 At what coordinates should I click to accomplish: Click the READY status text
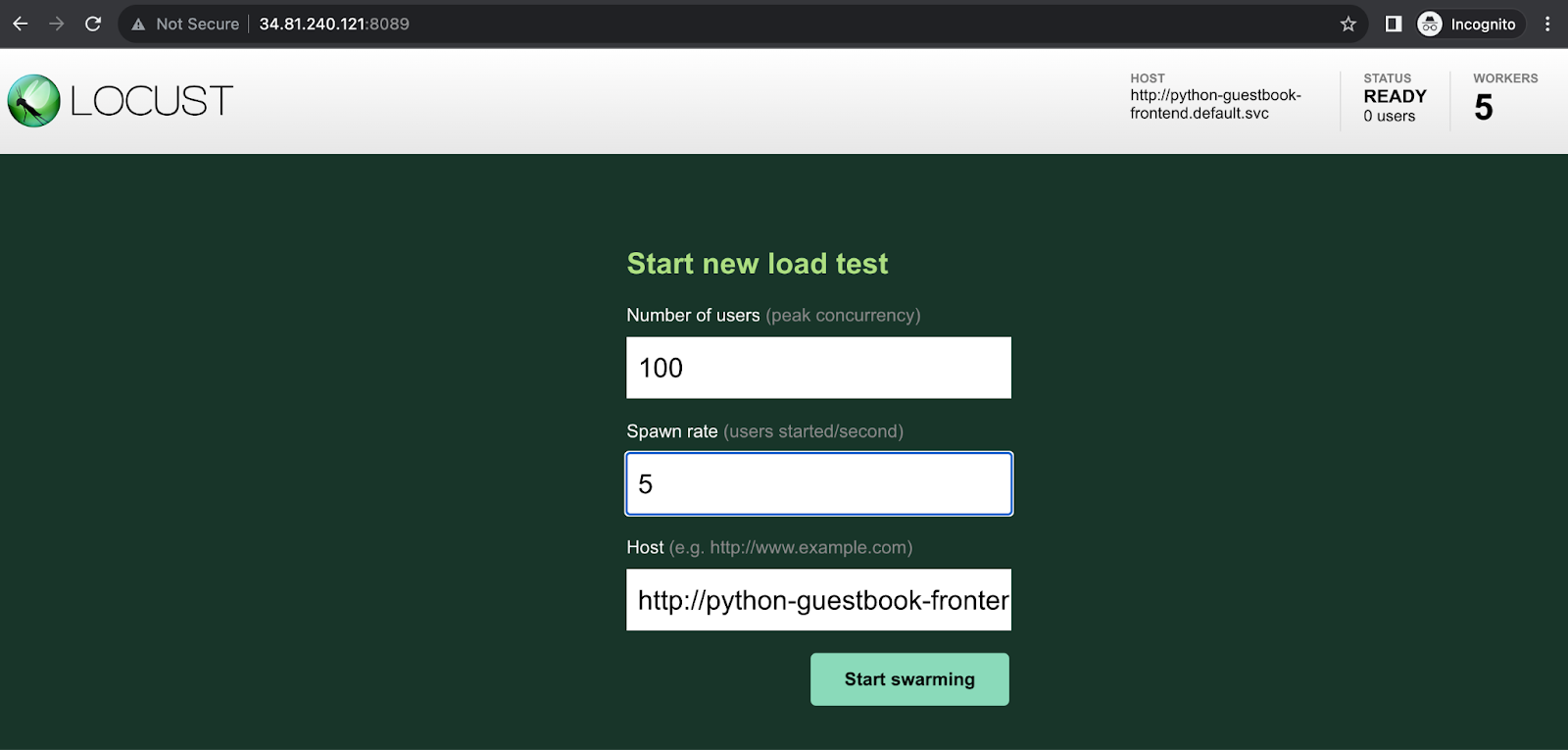pos(1395,96)
